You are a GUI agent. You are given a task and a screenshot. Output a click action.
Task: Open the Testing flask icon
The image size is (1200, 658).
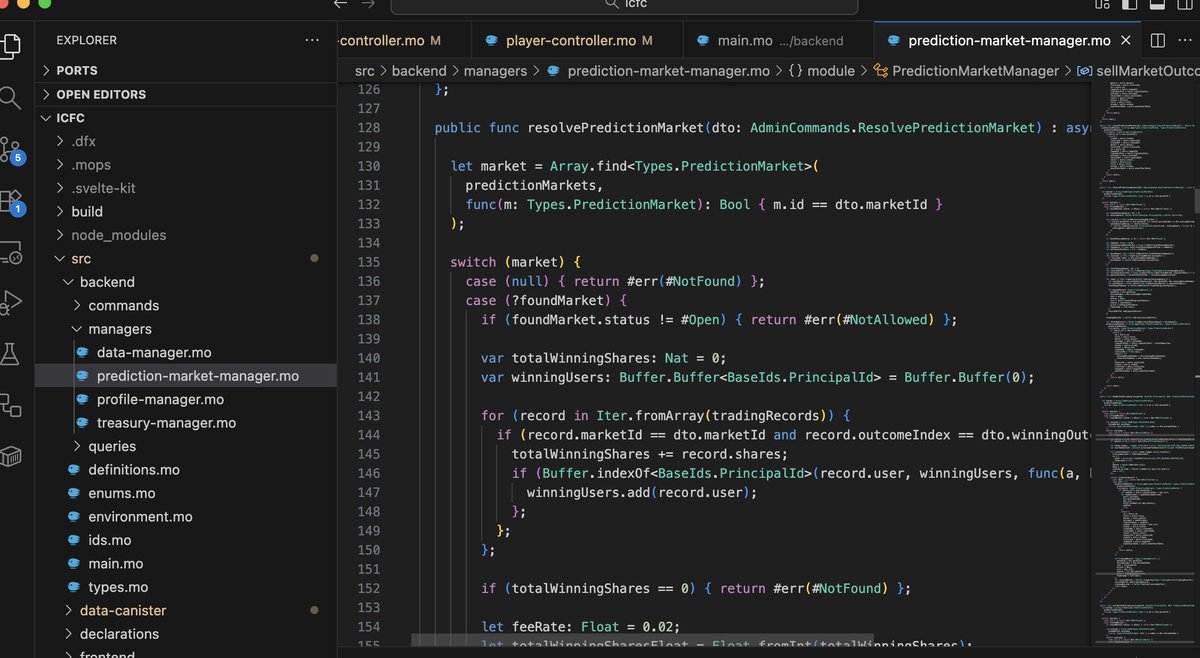point(10,353)
